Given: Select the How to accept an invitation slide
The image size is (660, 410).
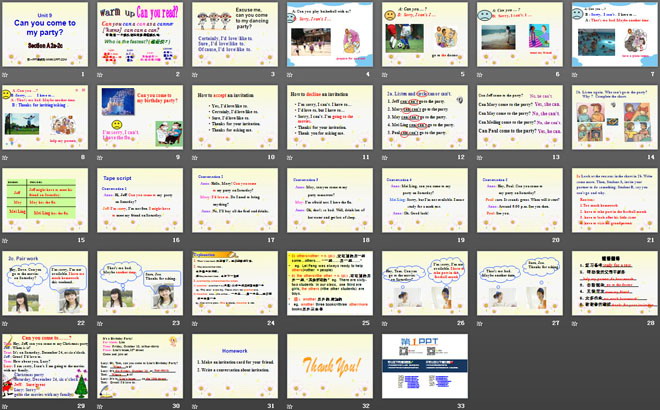Looking at the screenshot, I should point(236,120).
